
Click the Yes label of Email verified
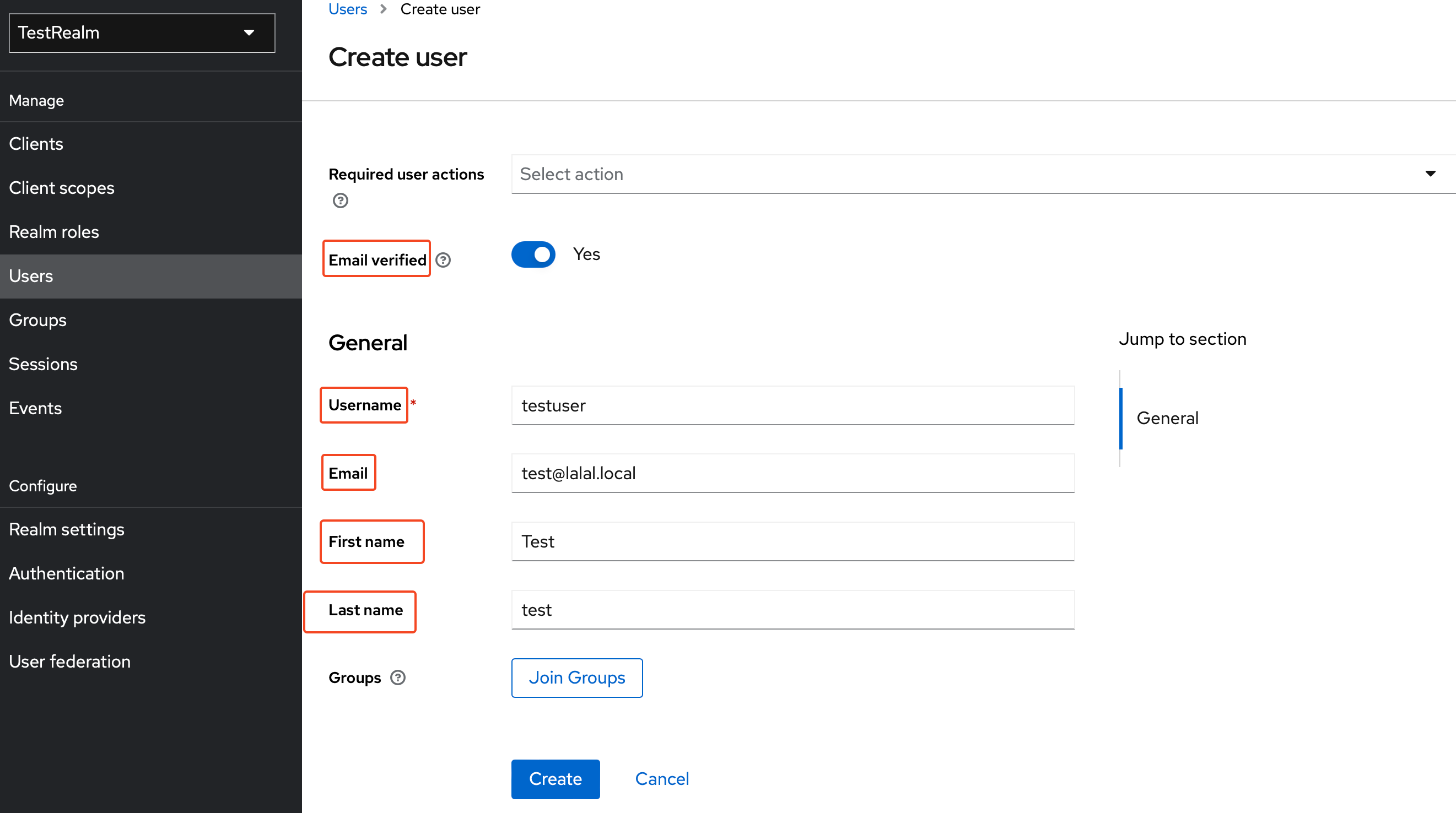pyautogui.click(x=587, y=254)
